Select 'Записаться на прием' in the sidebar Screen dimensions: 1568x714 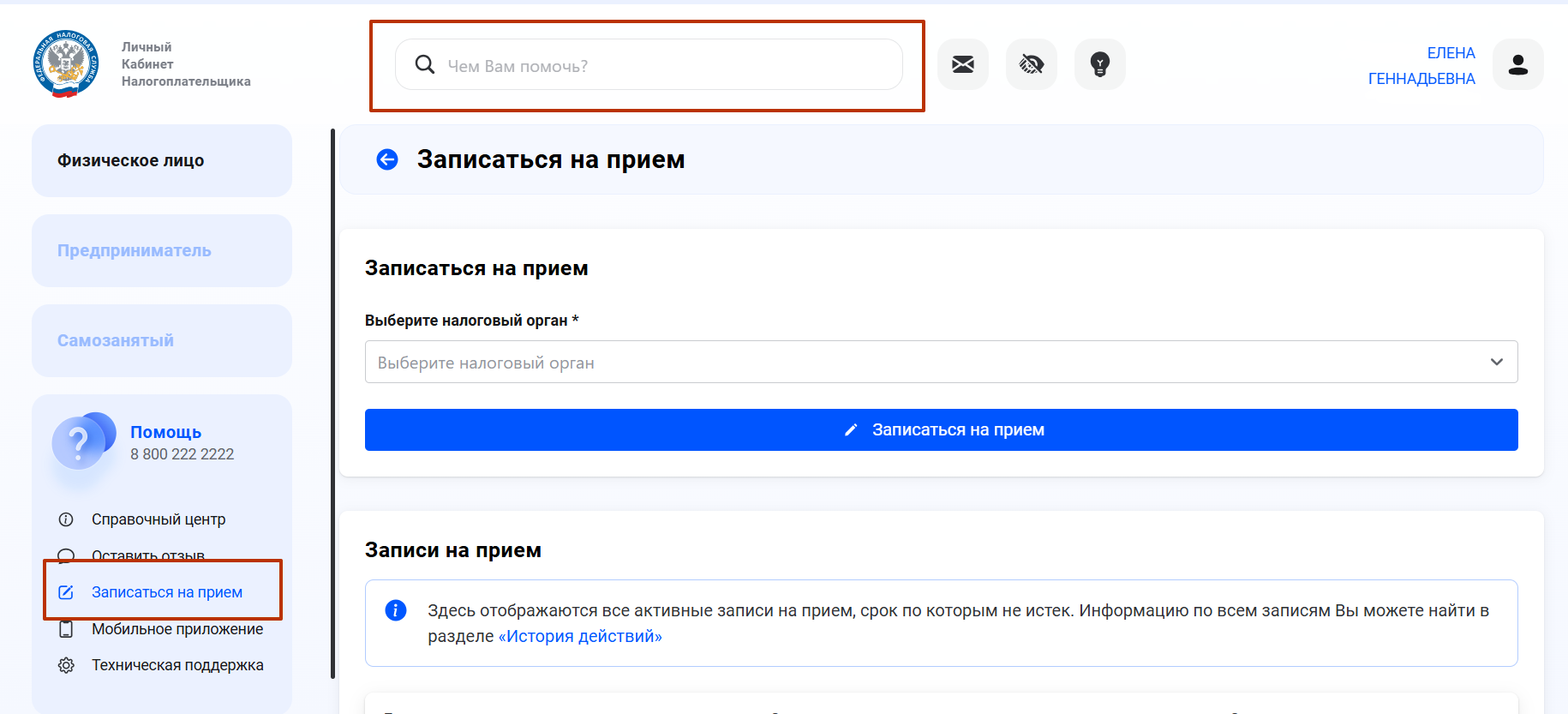pyautogui.click(x=167, y=592)
